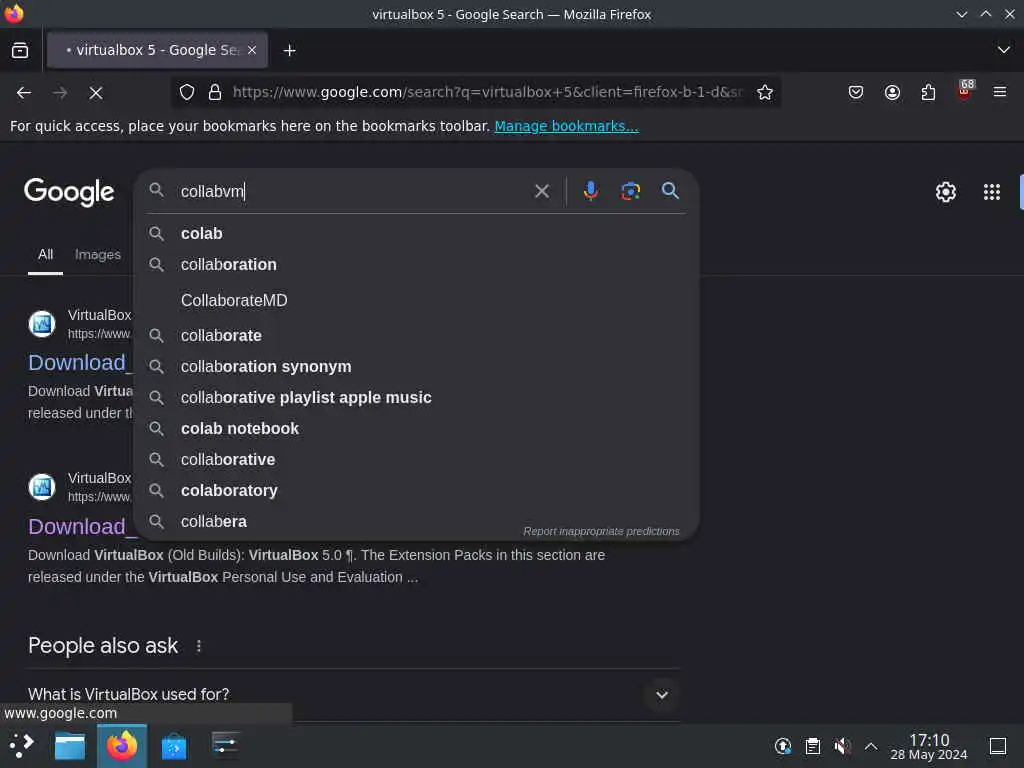Submit search with magnifier button
The image size is (1024, 768).
[x=670, y=191]
